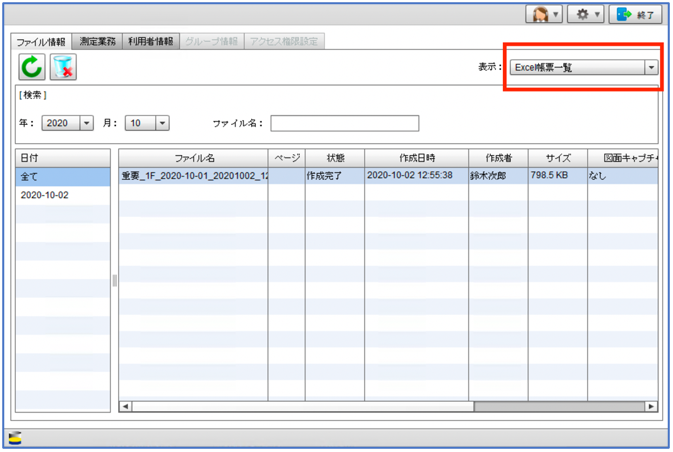Click the ファイル名 search input field
Viewport: 673px width, 452px height.
[x=344, y=124]
